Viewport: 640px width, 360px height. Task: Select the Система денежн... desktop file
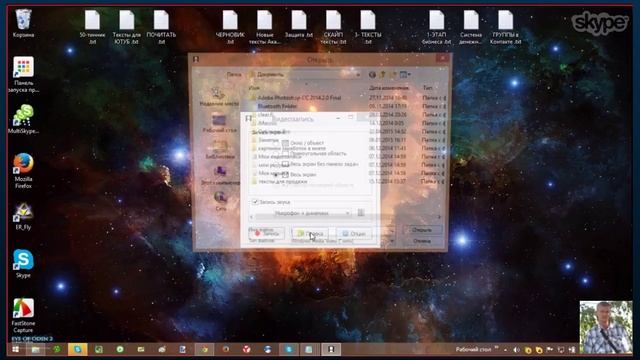471,27
